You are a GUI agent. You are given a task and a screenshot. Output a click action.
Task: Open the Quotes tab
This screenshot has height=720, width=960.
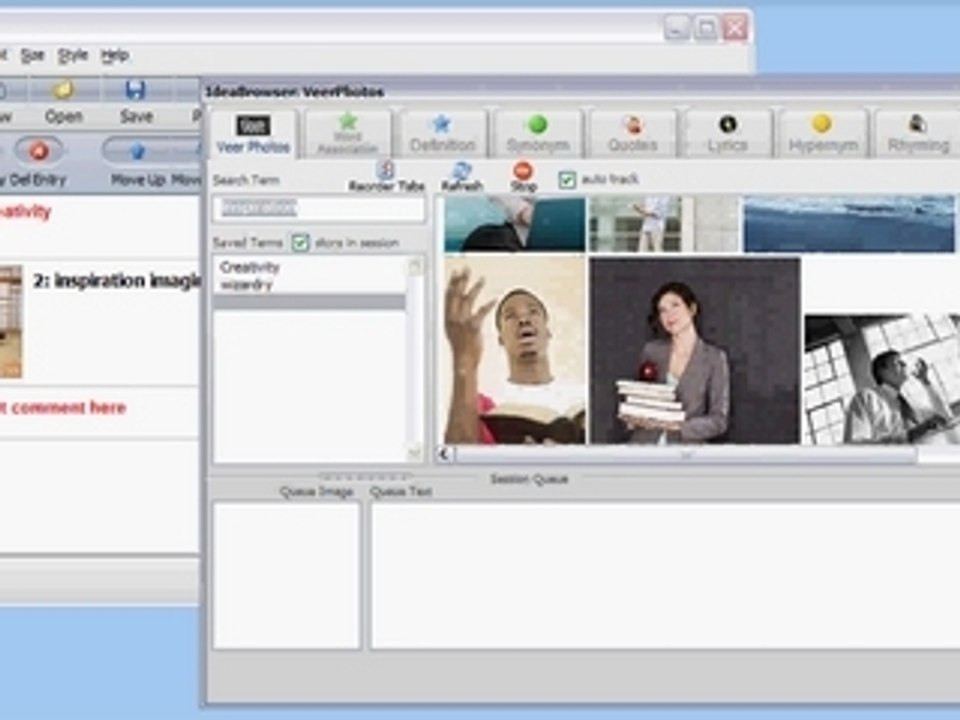(632, 134)
